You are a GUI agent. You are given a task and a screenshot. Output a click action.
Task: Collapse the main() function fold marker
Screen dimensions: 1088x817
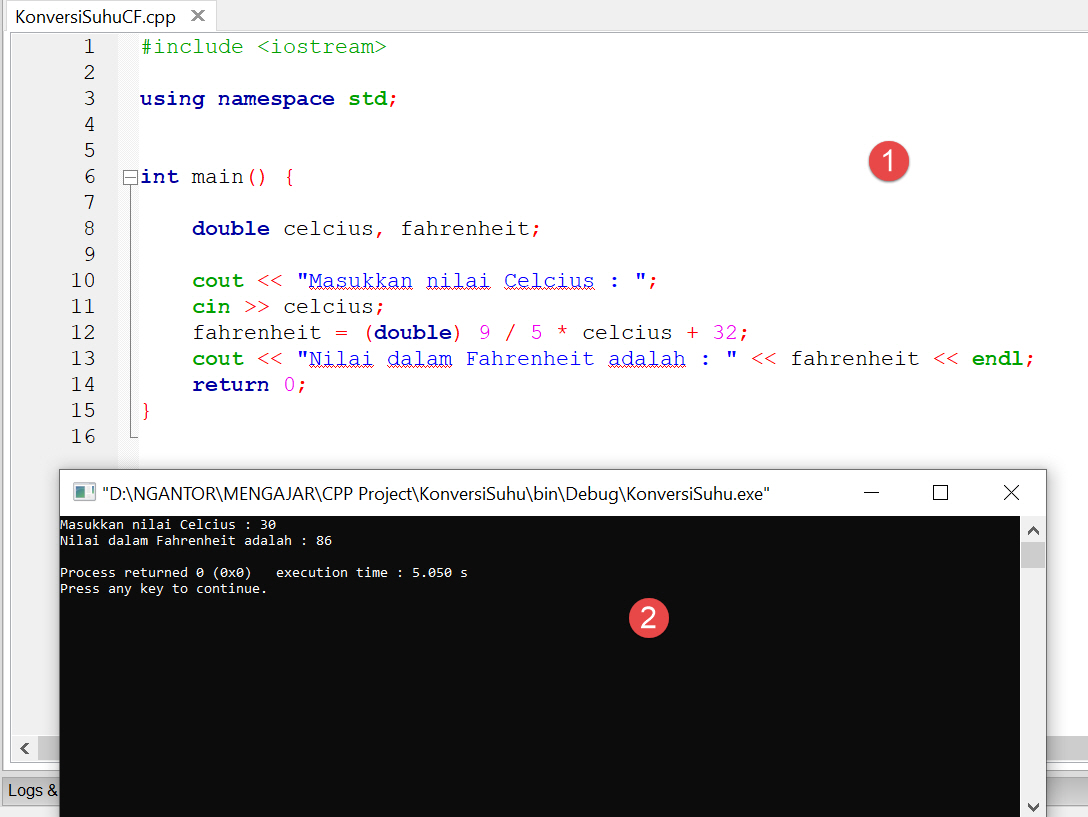[x=130, y=178]
